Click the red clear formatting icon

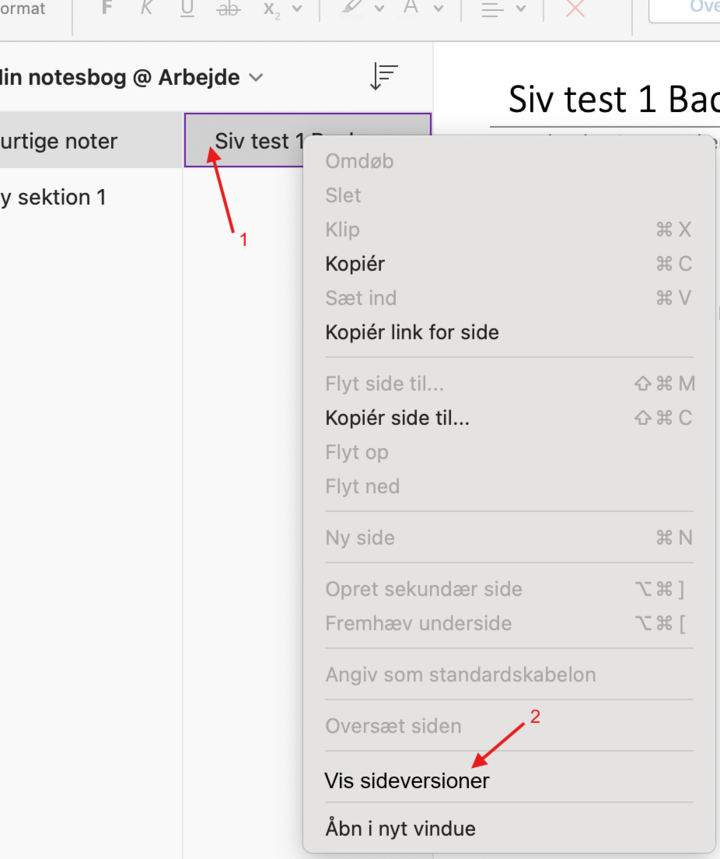click(575, 9)
